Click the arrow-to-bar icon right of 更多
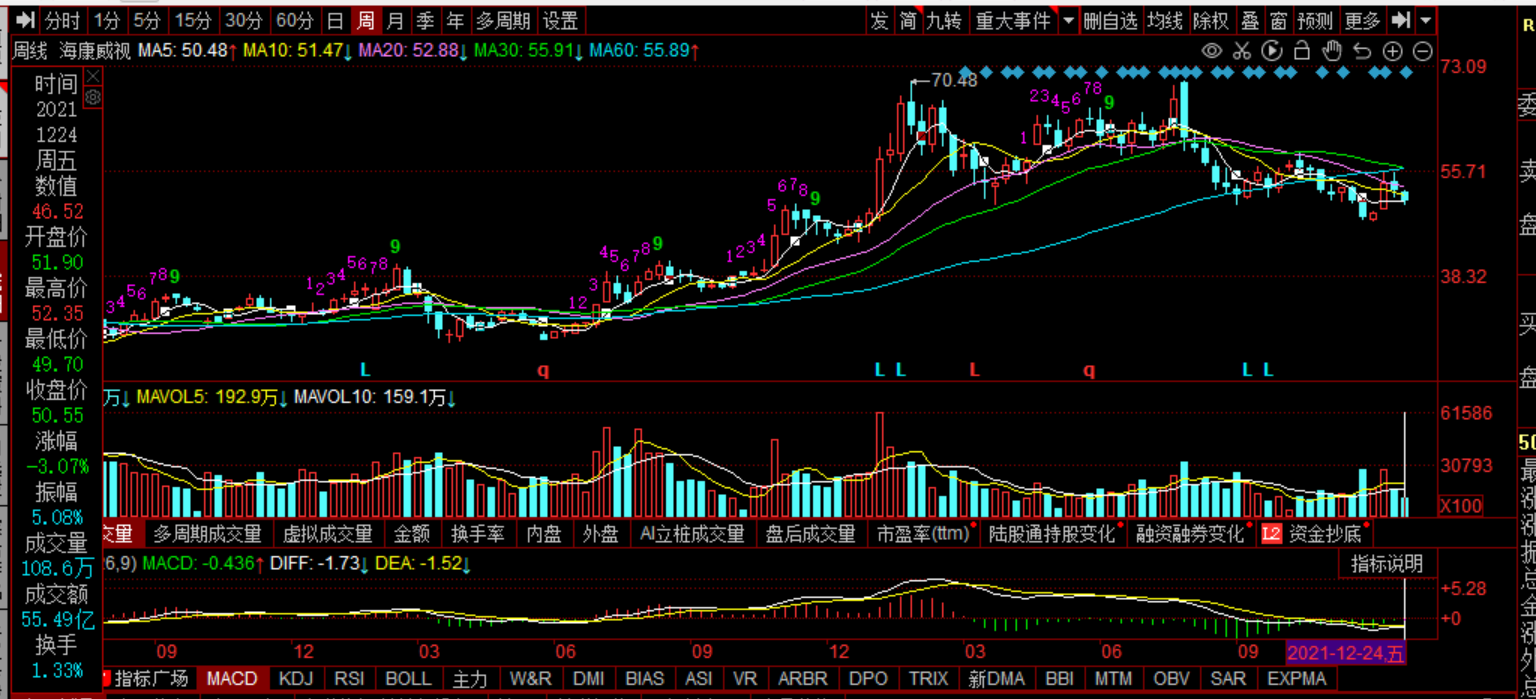The width and height of the screenshot is (1536, 699). 1401,20
